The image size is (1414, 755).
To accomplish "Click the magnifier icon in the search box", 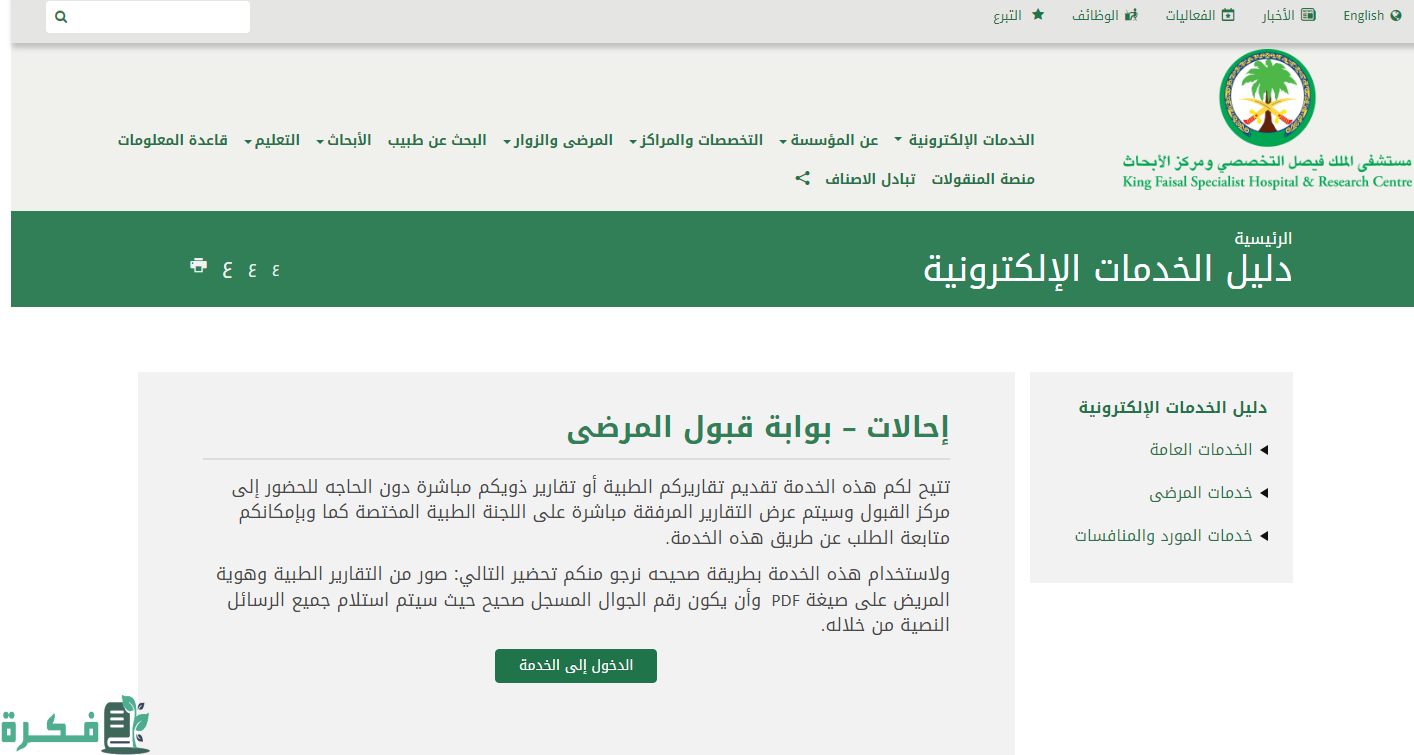I will pyautogui.click(x=61, y=17).
